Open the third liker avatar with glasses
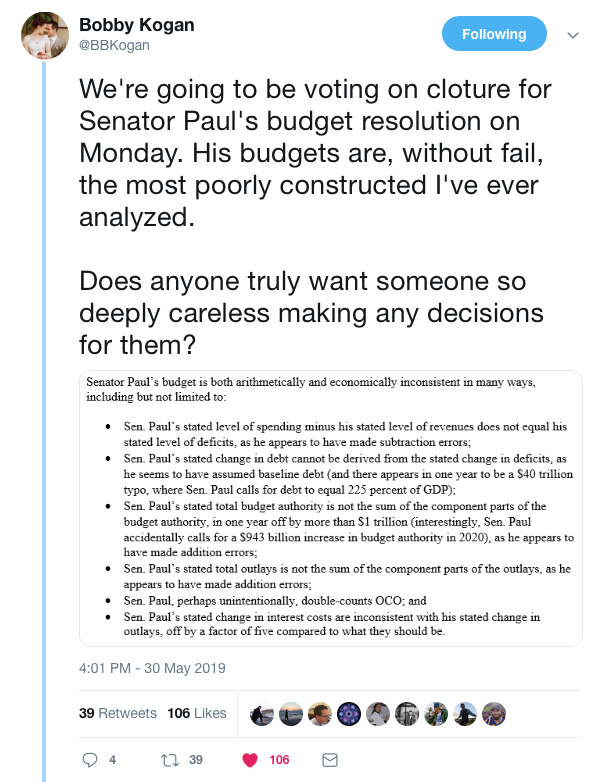This screenshot has width=607, height=782. pos(320,714)
